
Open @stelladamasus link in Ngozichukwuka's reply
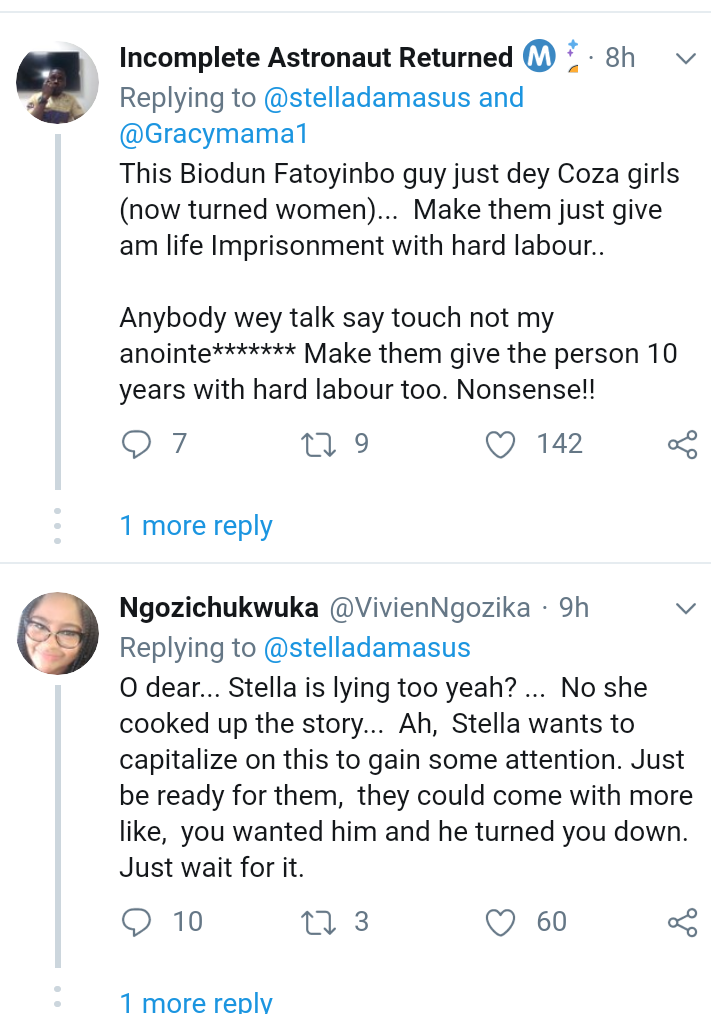point(366,648)
